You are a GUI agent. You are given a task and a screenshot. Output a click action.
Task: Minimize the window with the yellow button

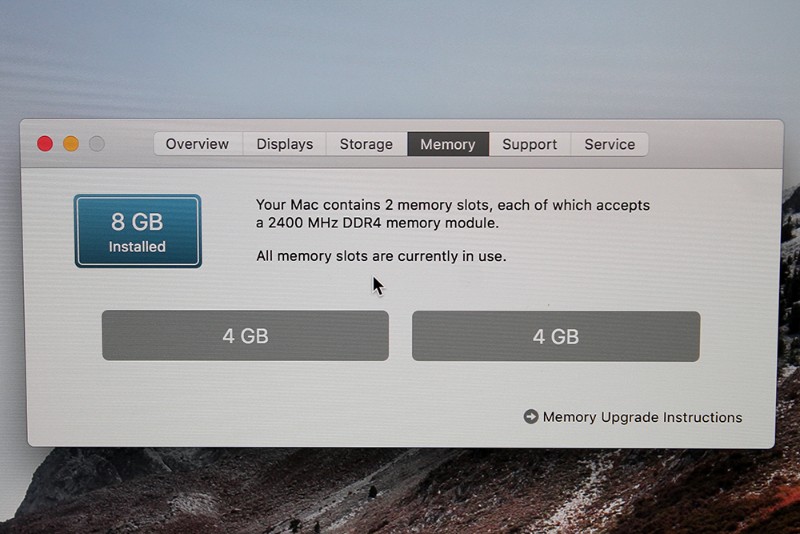71,144
